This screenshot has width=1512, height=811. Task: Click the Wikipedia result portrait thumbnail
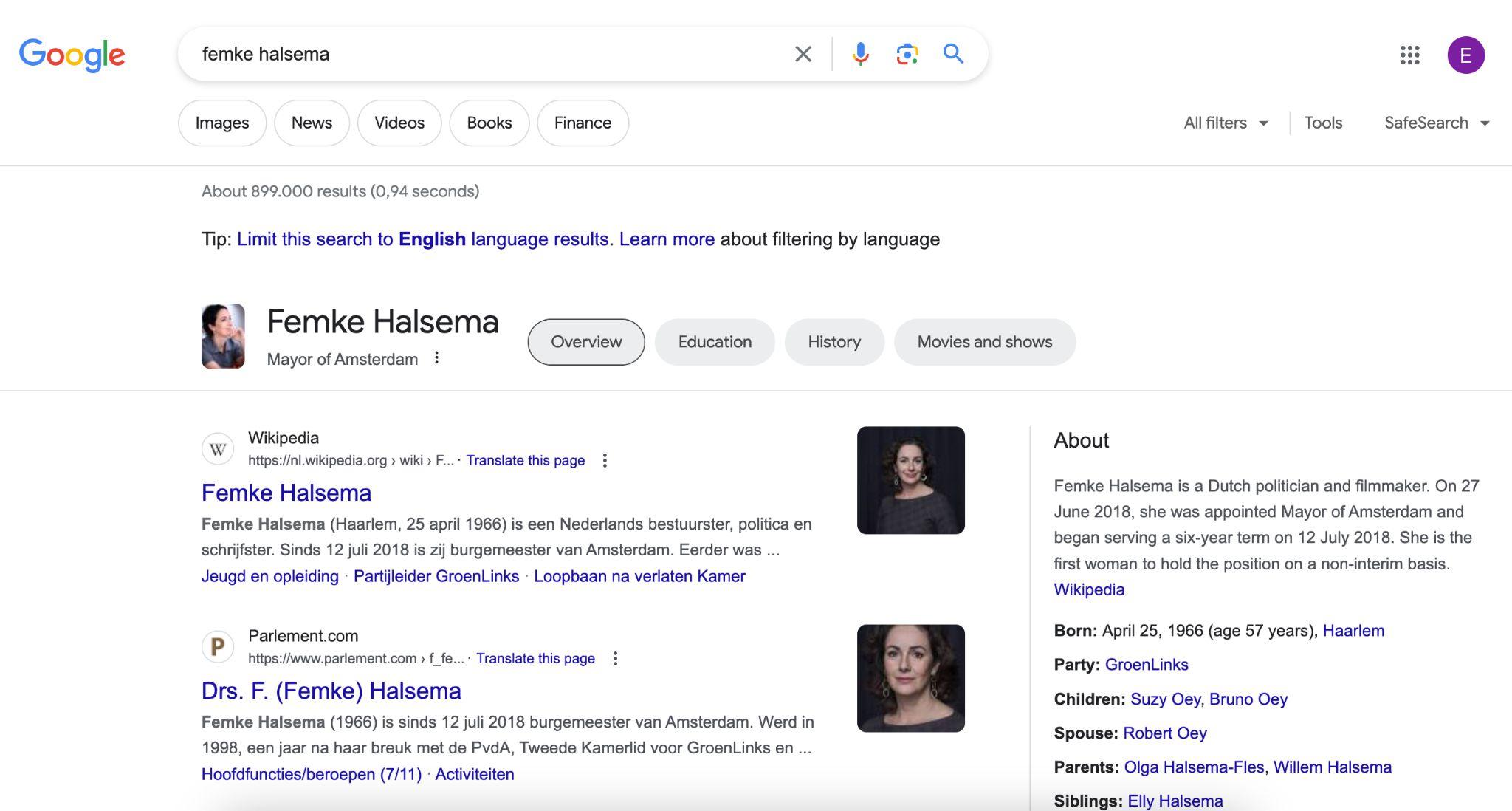click(x=910, y=480)
